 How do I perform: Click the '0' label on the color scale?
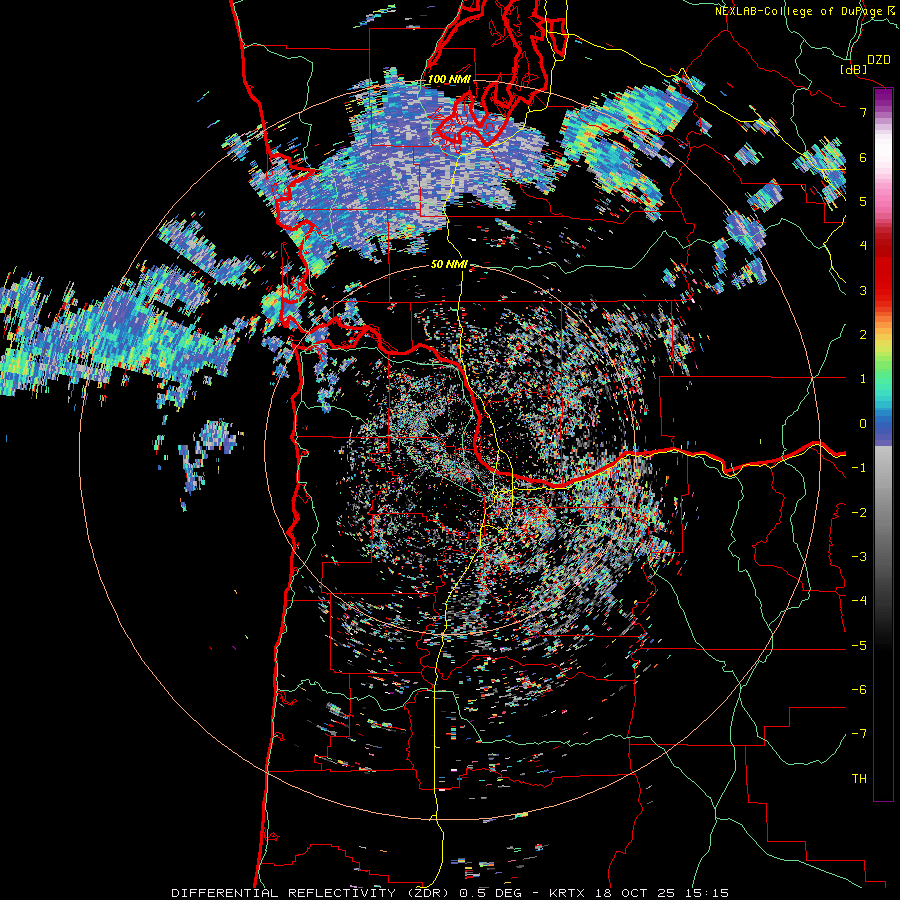tap(863, 424)
